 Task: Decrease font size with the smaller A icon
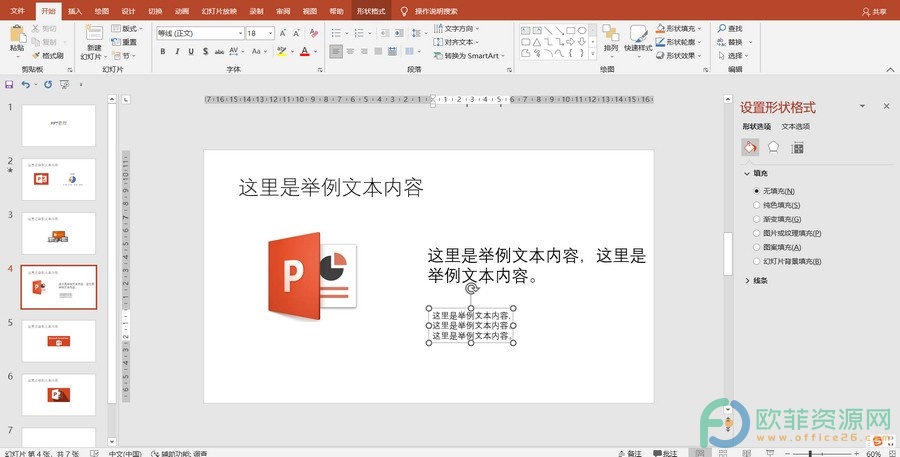297,33
